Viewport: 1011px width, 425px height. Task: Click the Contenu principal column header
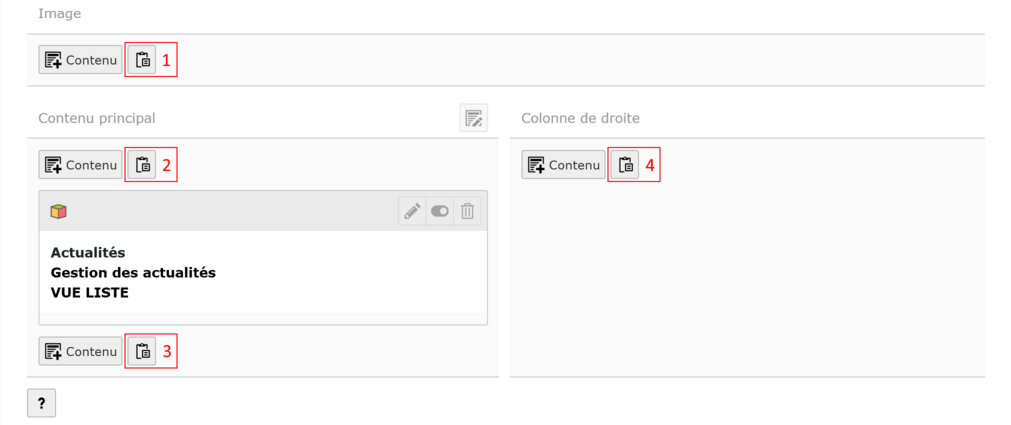[97, 118]
